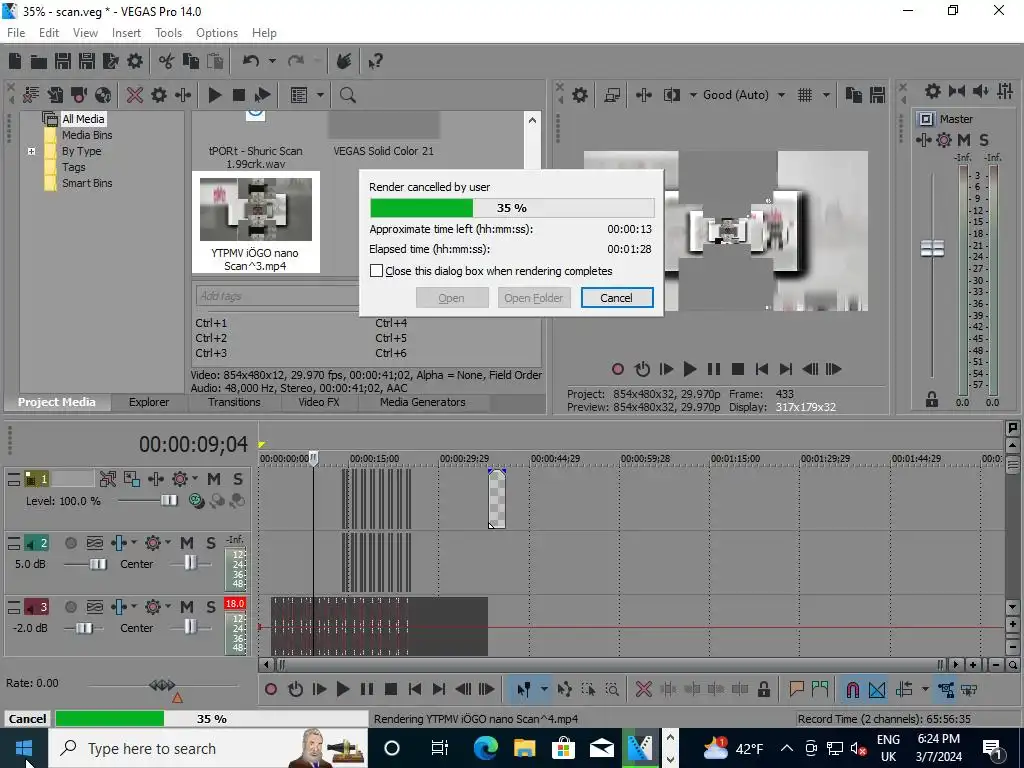Click the Cut scissors icon in toolbar
The image size is (1024, 768).
coord(167,61)
